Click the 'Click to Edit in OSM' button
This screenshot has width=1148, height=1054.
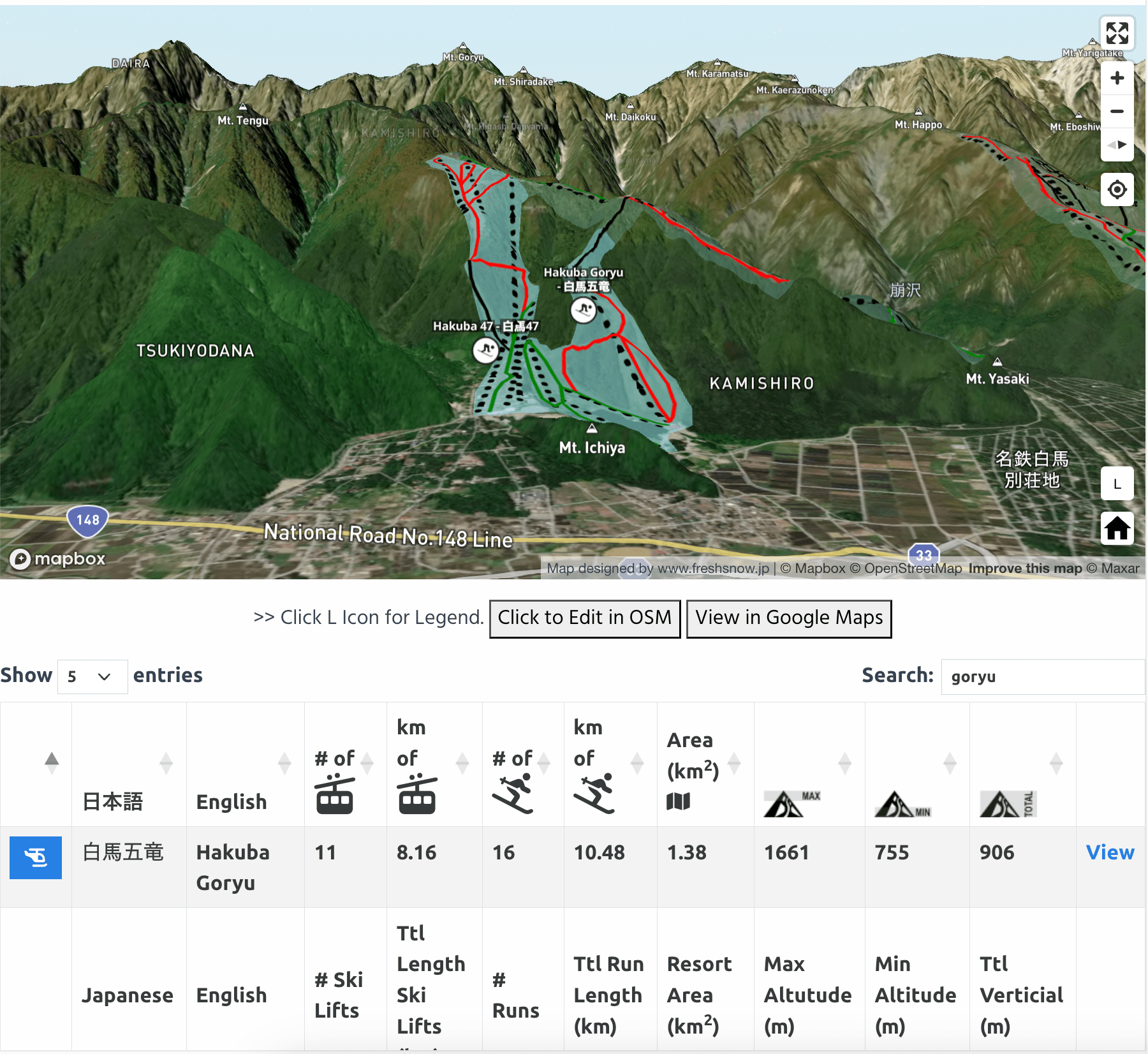point(584,618)
